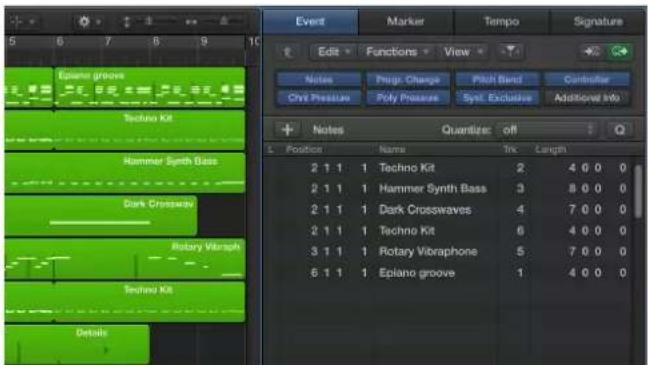The height and width of the screenshot is (365, 648).
Task: Toggle the Chnl Pressure filter button
Action: pos(319,98)
